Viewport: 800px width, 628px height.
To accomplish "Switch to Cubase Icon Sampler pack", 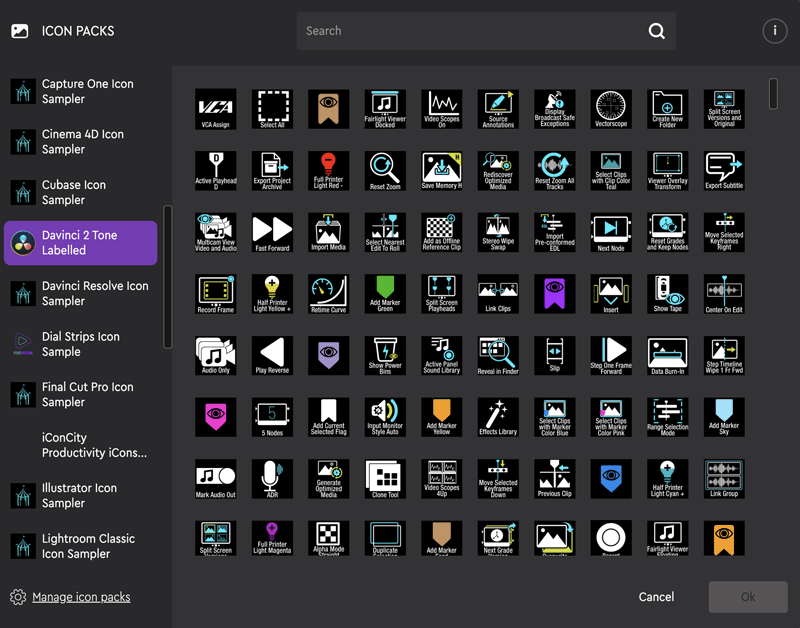I will 81,192.
